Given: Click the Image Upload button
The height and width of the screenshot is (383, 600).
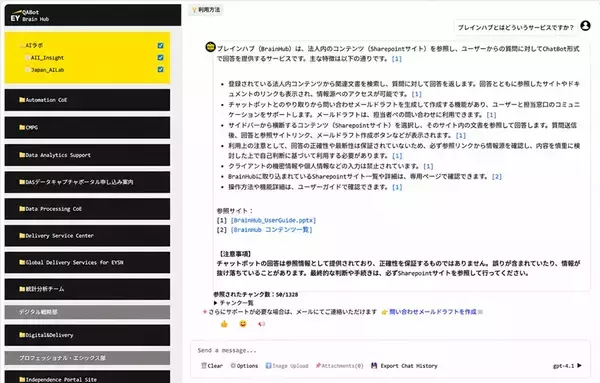Looking at the screenshot, I should point(287,366).
